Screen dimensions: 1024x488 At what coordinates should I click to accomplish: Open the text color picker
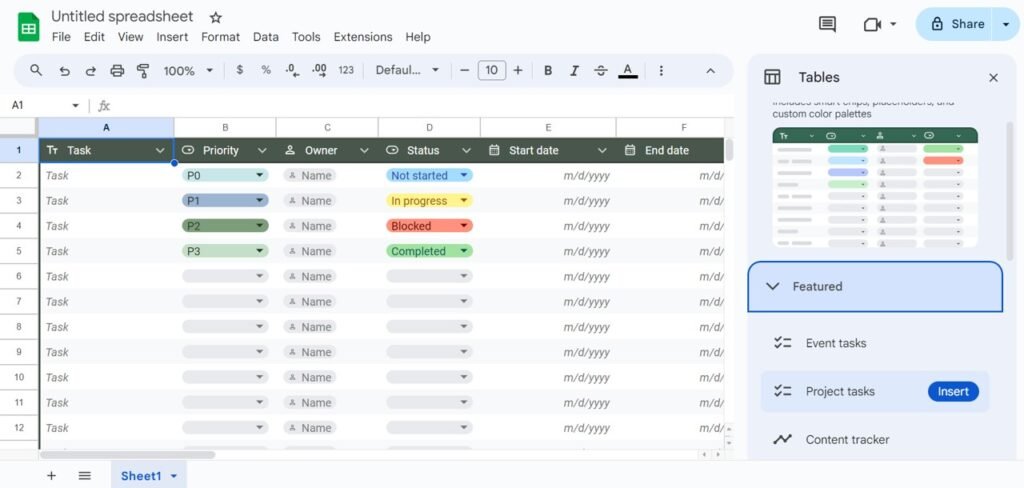click(x=628, y=71)
